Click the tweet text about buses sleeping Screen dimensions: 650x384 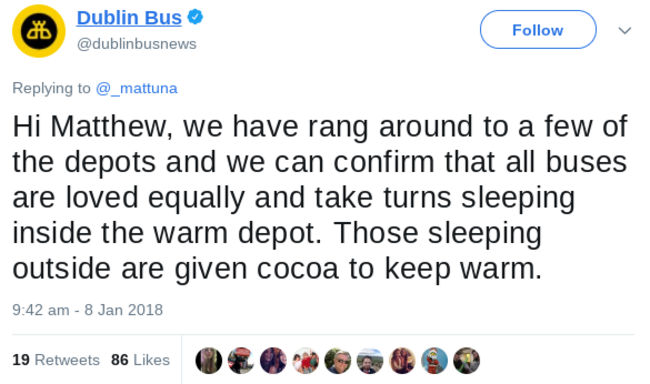click(320, 197)
